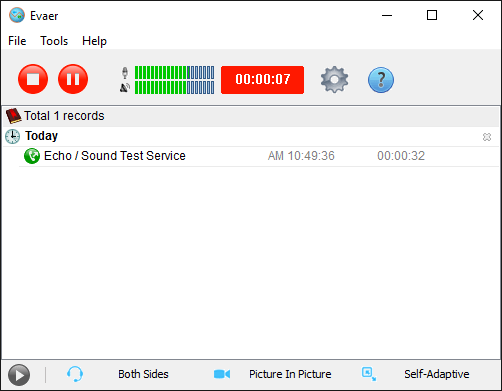Click the video camera mode icon

click(x=222, y=374)
